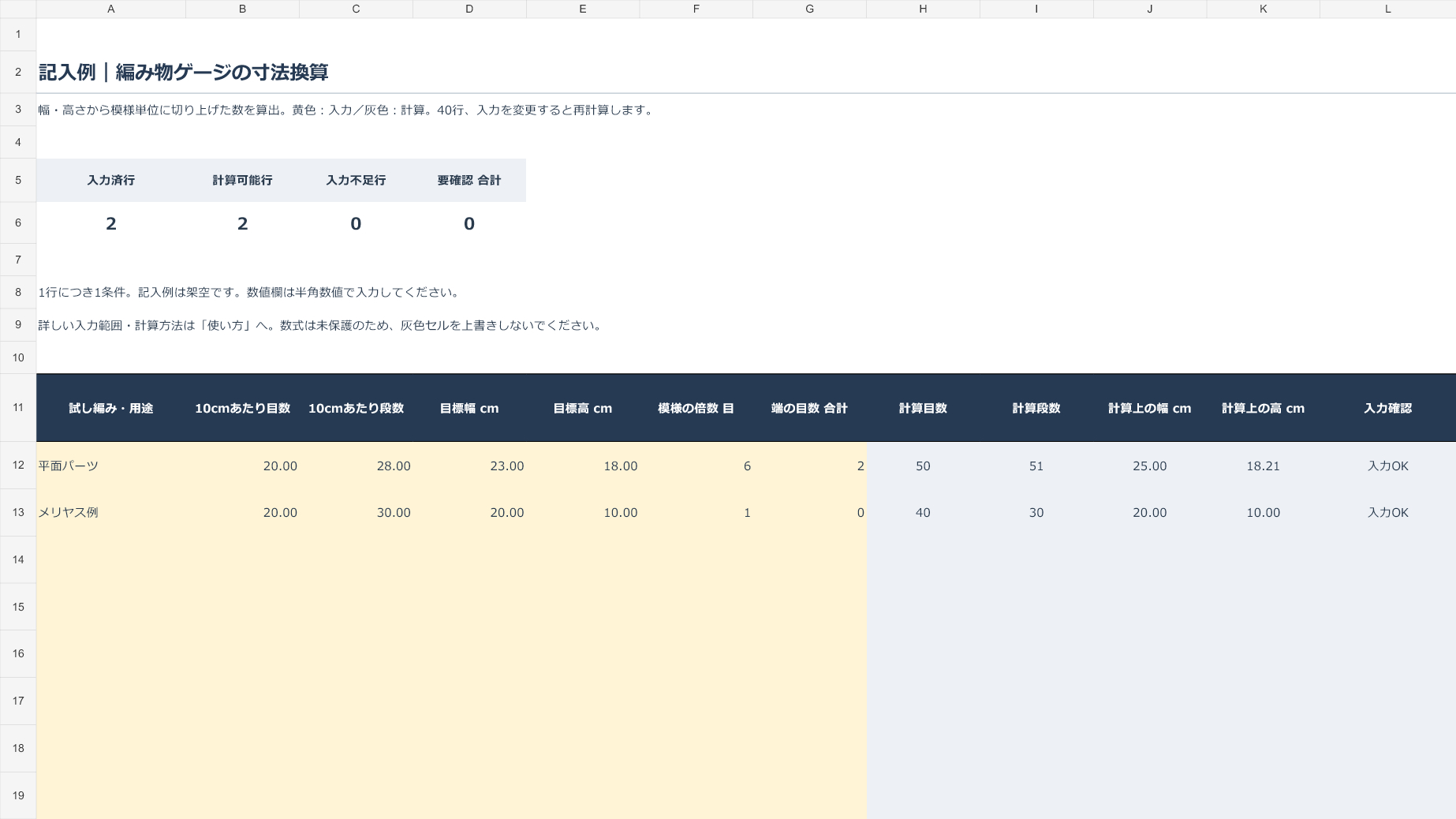Click the 目標幅 cm table header
The image size is (1456, 819).
469,409
